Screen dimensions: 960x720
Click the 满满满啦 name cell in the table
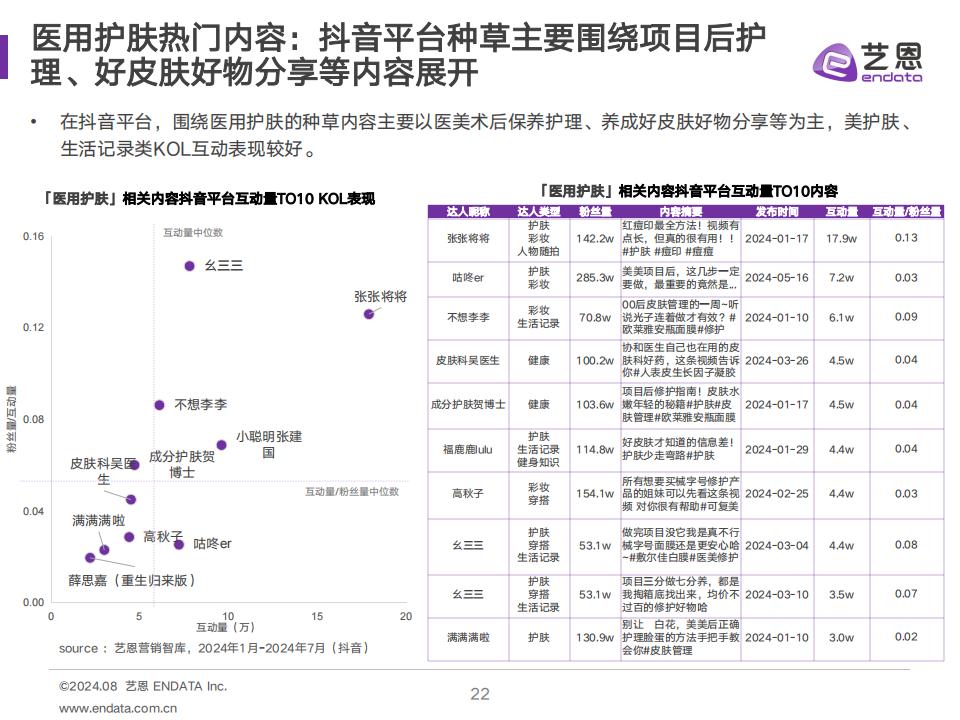tap(468, 638)
